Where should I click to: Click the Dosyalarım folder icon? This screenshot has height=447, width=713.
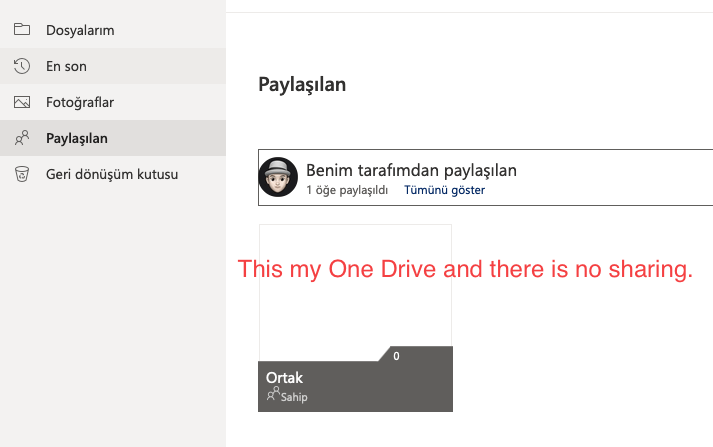(22, 30)
